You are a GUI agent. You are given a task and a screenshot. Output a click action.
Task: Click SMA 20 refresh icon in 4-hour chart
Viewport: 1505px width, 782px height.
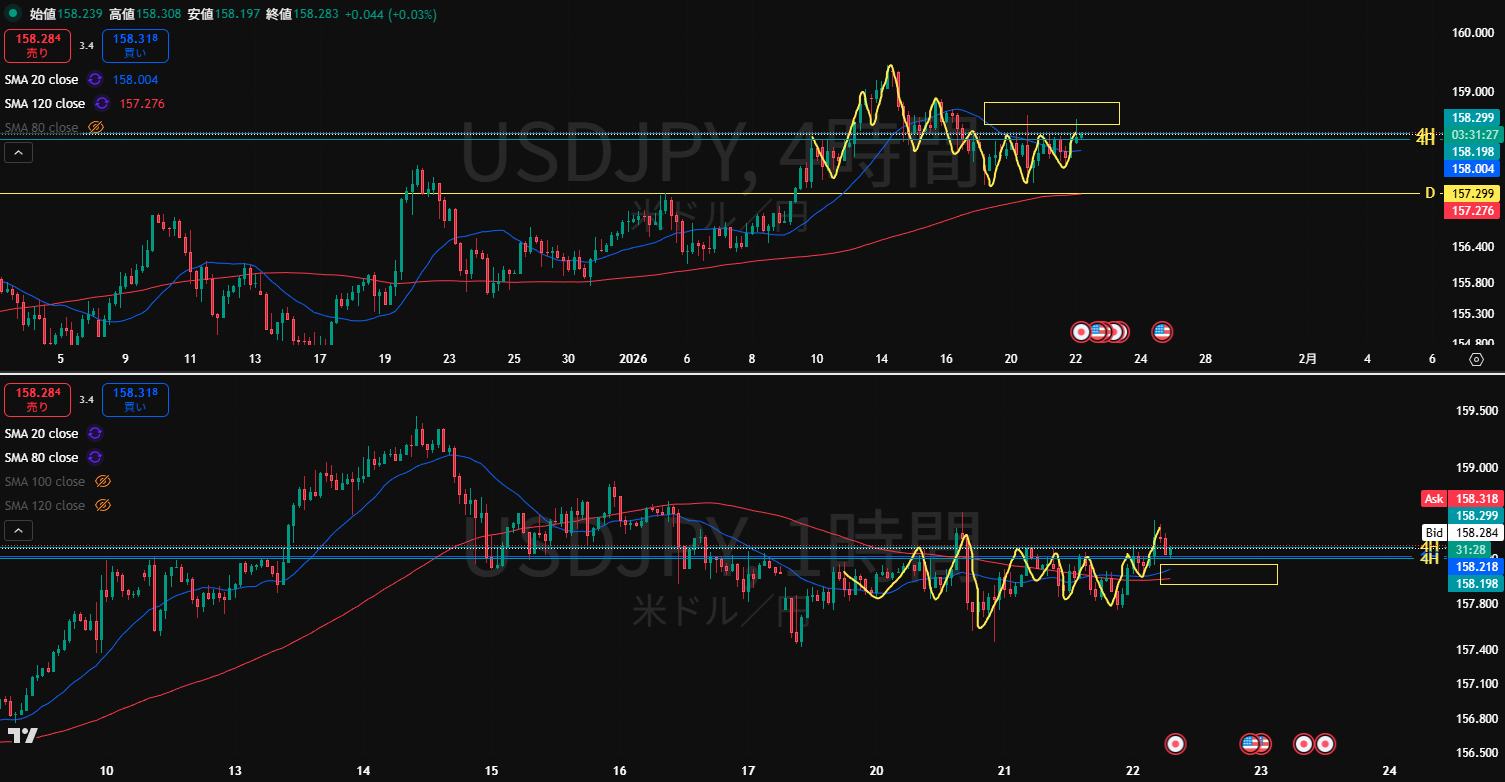pos(95,79)
